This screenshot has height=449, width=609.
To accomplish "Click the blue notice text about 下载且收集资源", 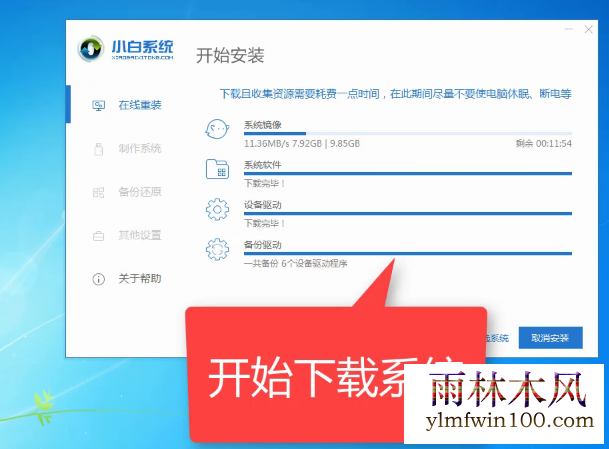I will [x=395, y=94].
